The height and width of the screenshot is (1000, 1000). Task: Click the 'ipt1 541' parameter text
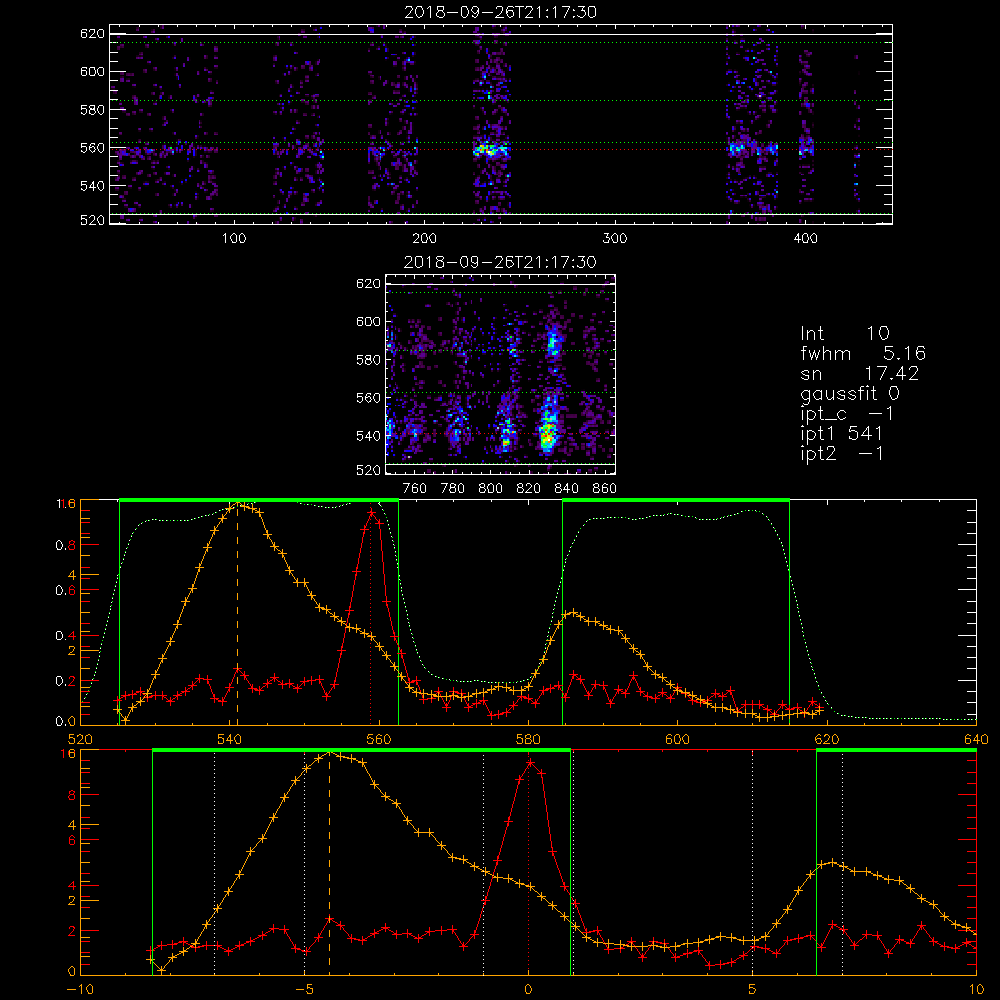click(842, 434)
